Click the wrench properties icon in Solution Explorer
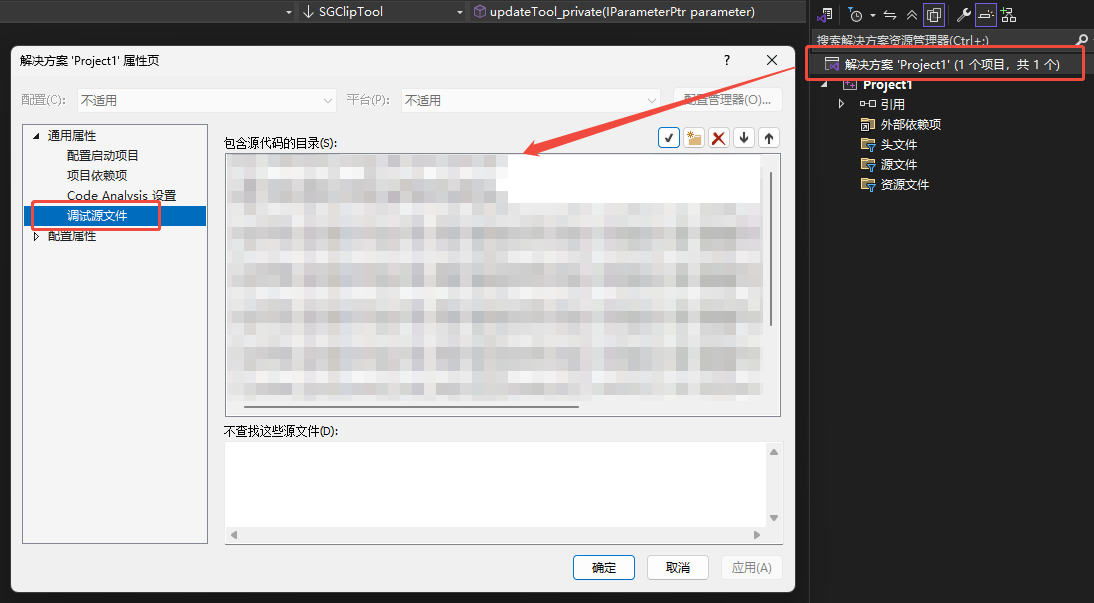Screen dimensions: 1094x603 963,14
